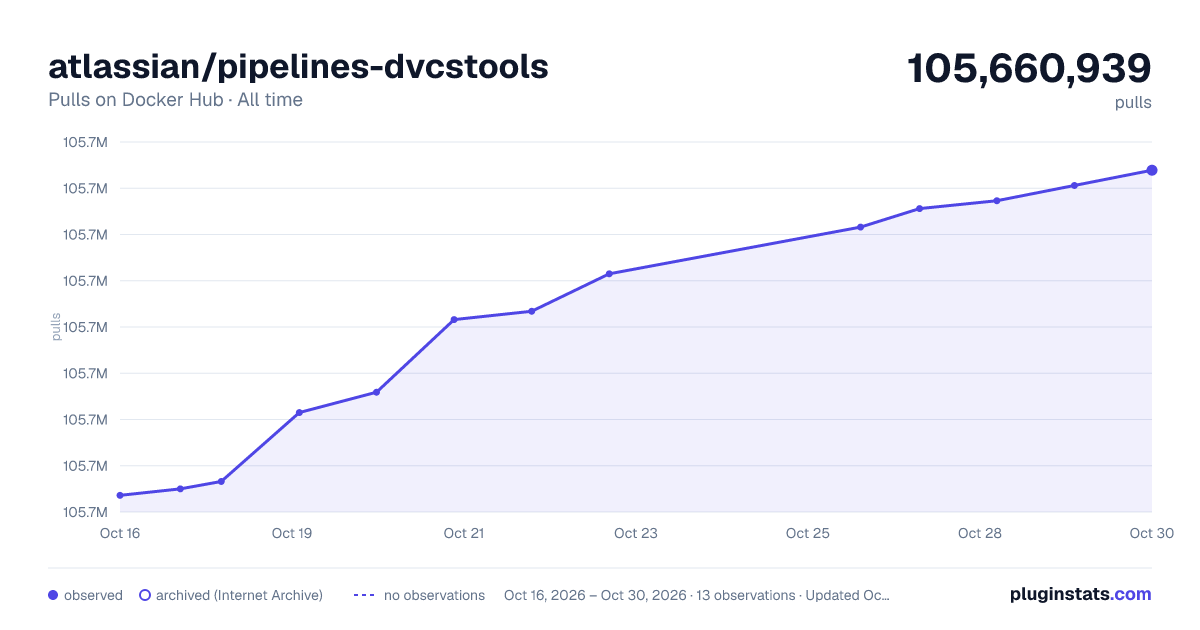Click the 105,660,939 pulls total
This screenshot has height=630, width=1200.
coord(1029,68)
